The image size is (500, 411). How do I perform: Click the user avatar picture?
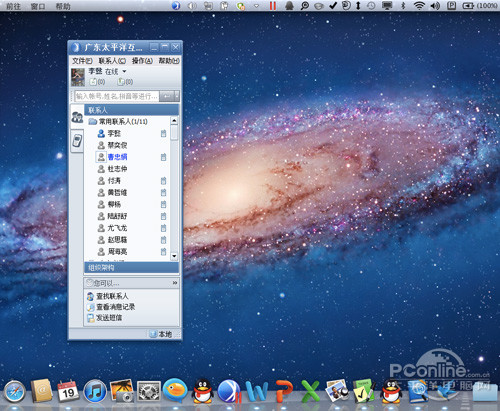(x=78, y=77)
